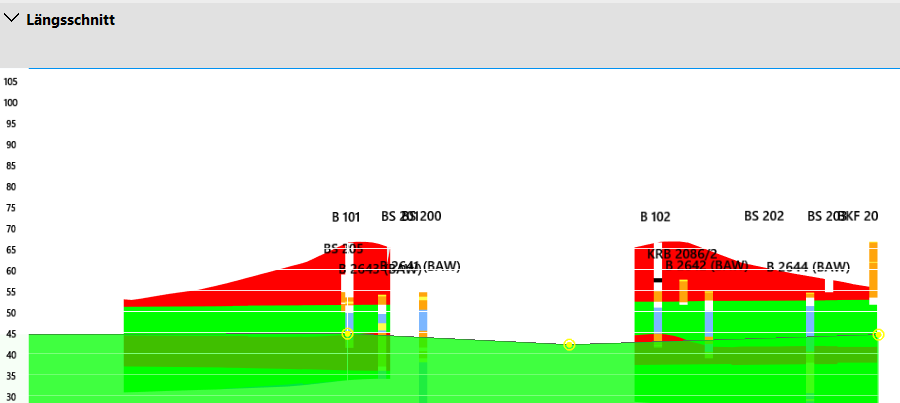Click the BS 202 borehole label

click(764, 216)
